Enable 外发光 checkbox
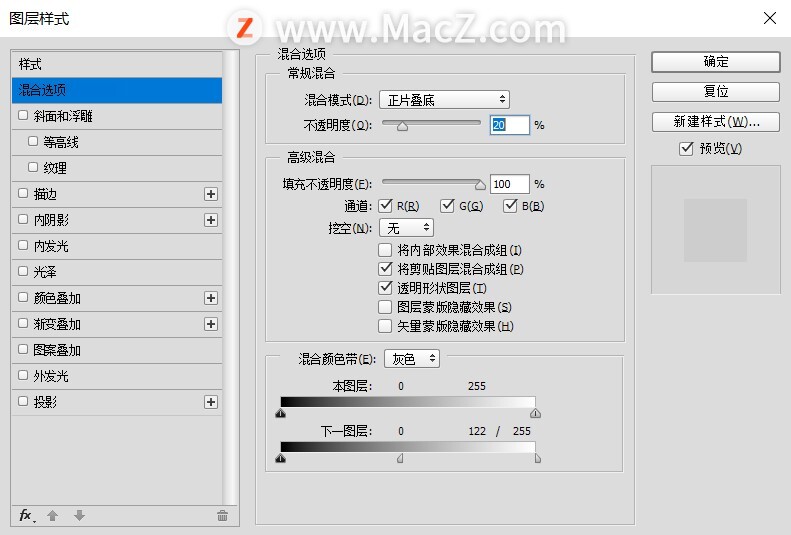The height and width of the screenshot is (535, 791). (x=23, y=375)
